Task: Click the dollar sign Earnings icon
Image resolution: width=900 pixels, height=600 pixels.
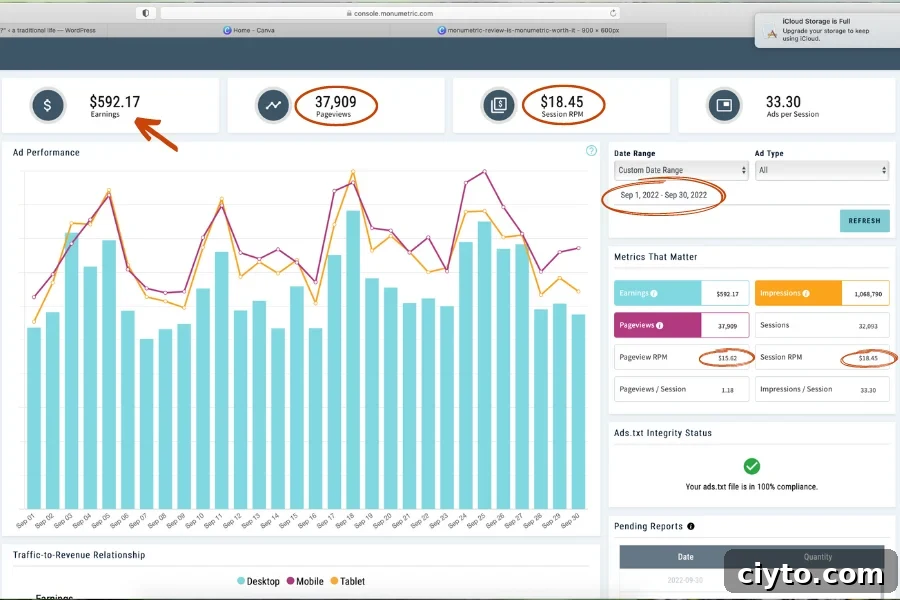Action: [48, 106]
